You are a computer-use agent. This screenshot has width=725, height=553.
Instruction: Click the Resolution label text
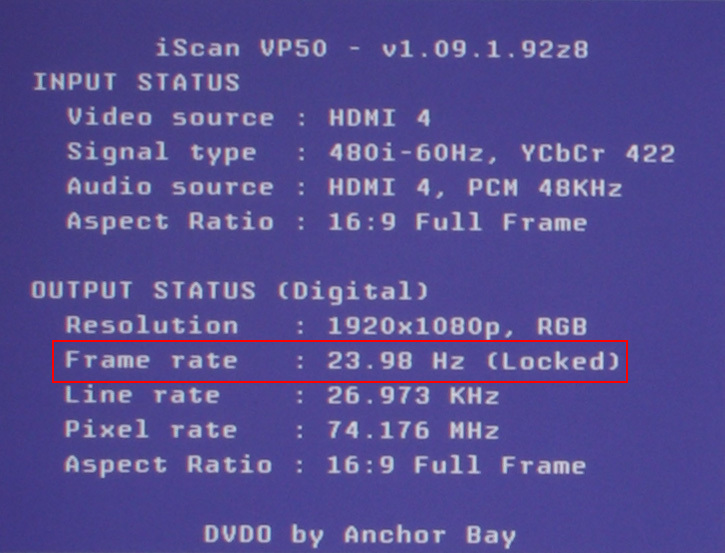[152, 326]
